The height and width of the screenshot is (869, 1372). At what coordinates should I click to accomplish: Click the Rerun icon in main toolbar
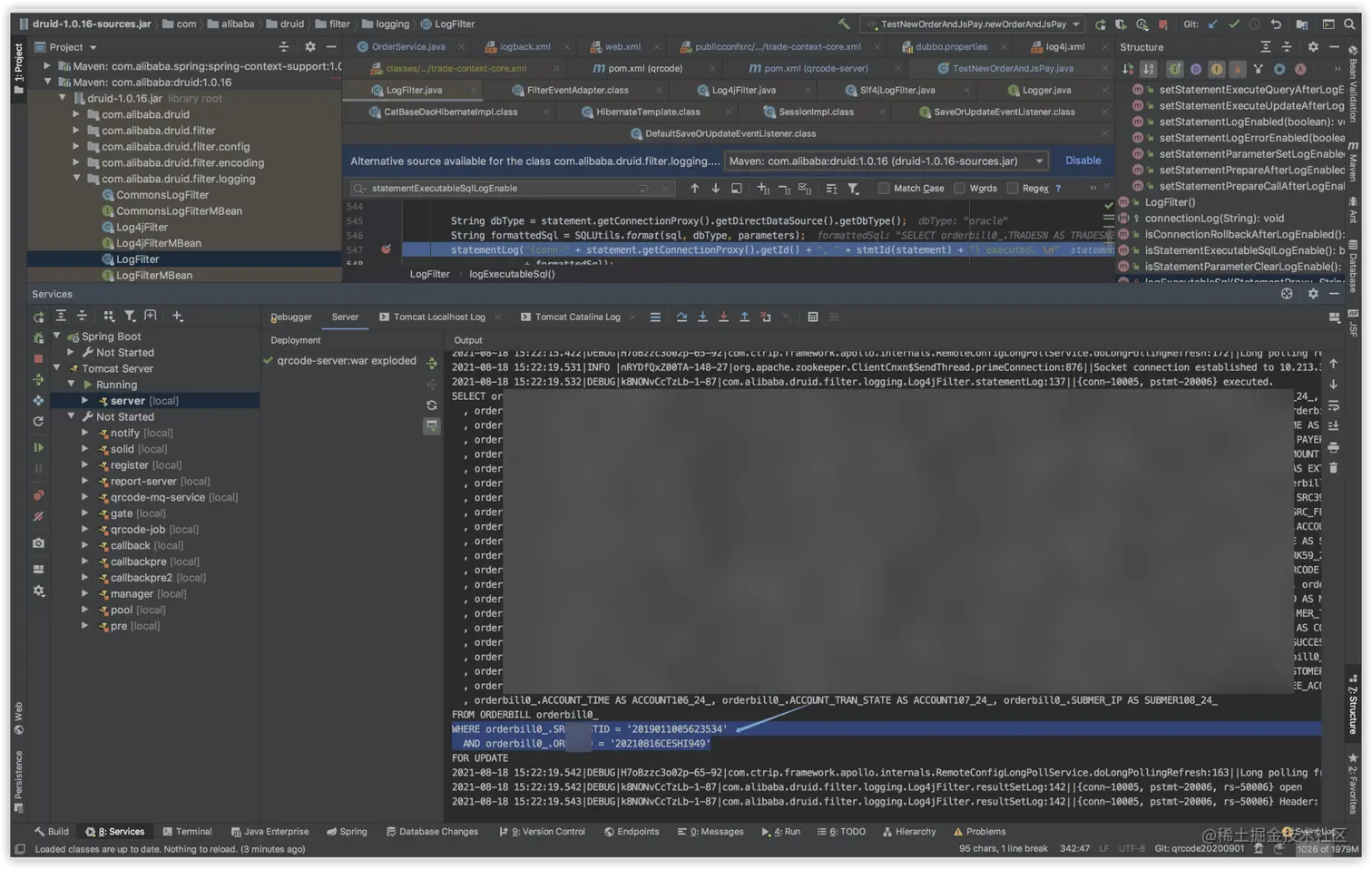(1101, 24)
